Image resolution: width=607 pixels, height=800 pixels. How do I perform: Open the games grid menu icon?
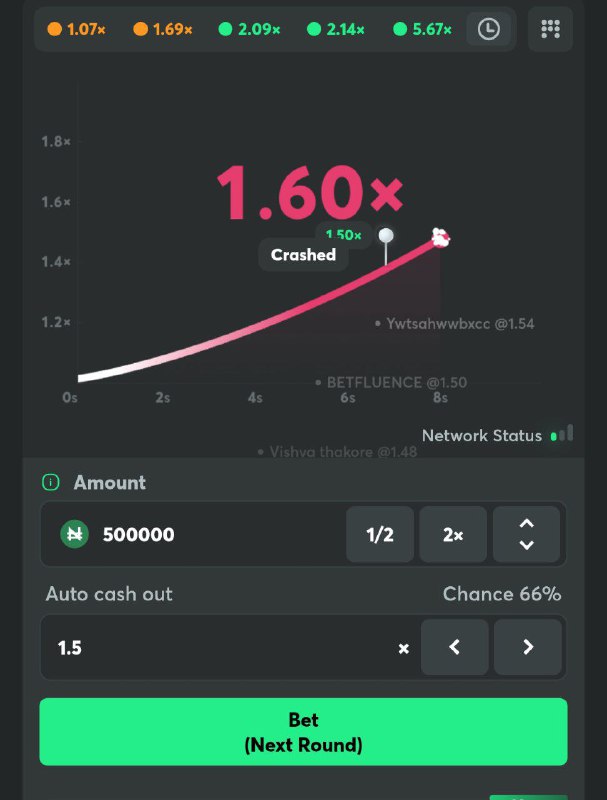coord(551,29)
